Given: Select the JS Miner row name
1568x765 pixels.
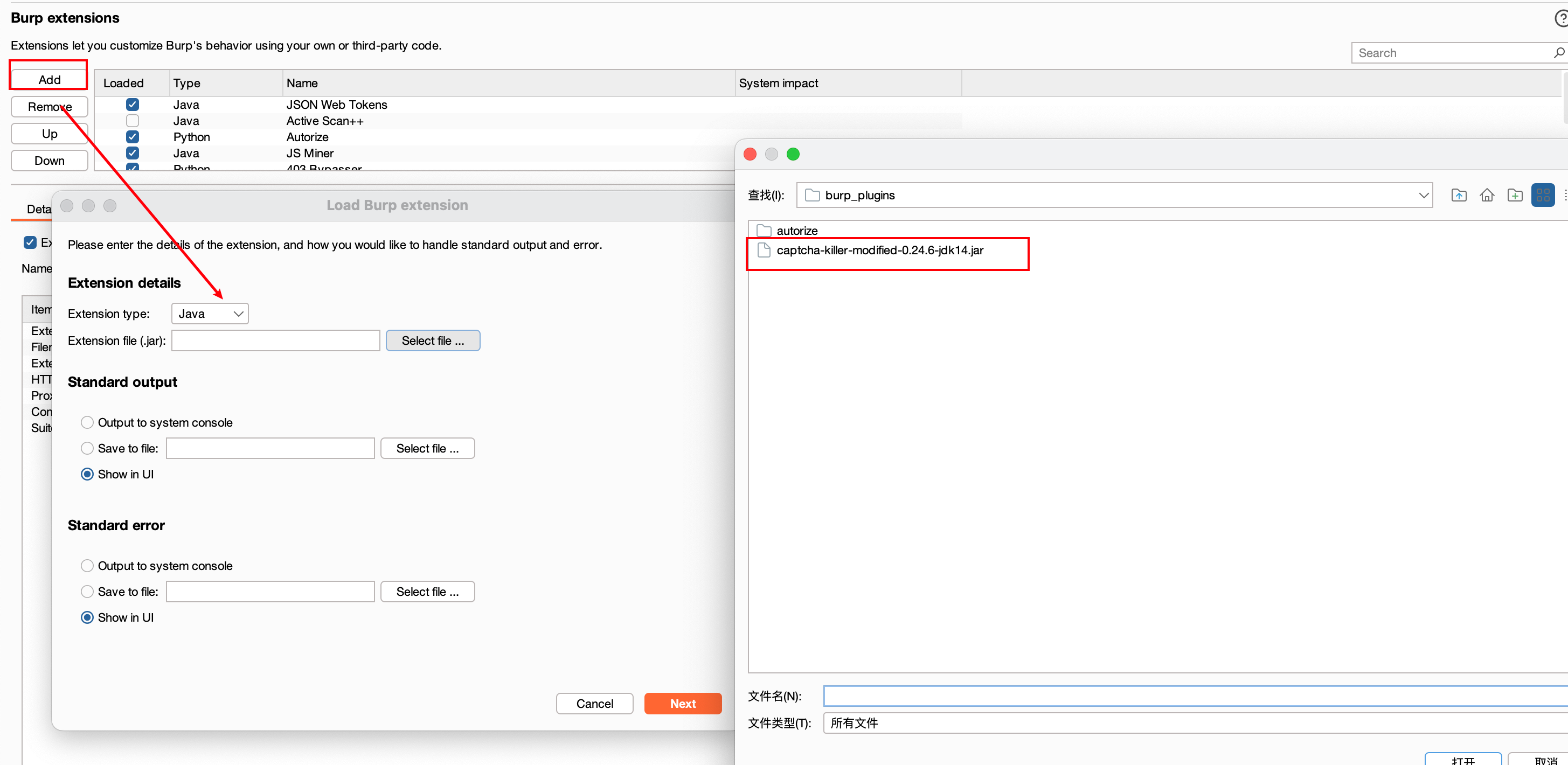Looking at the screenshot, I should pyautogui.click(x=310, y=154).
